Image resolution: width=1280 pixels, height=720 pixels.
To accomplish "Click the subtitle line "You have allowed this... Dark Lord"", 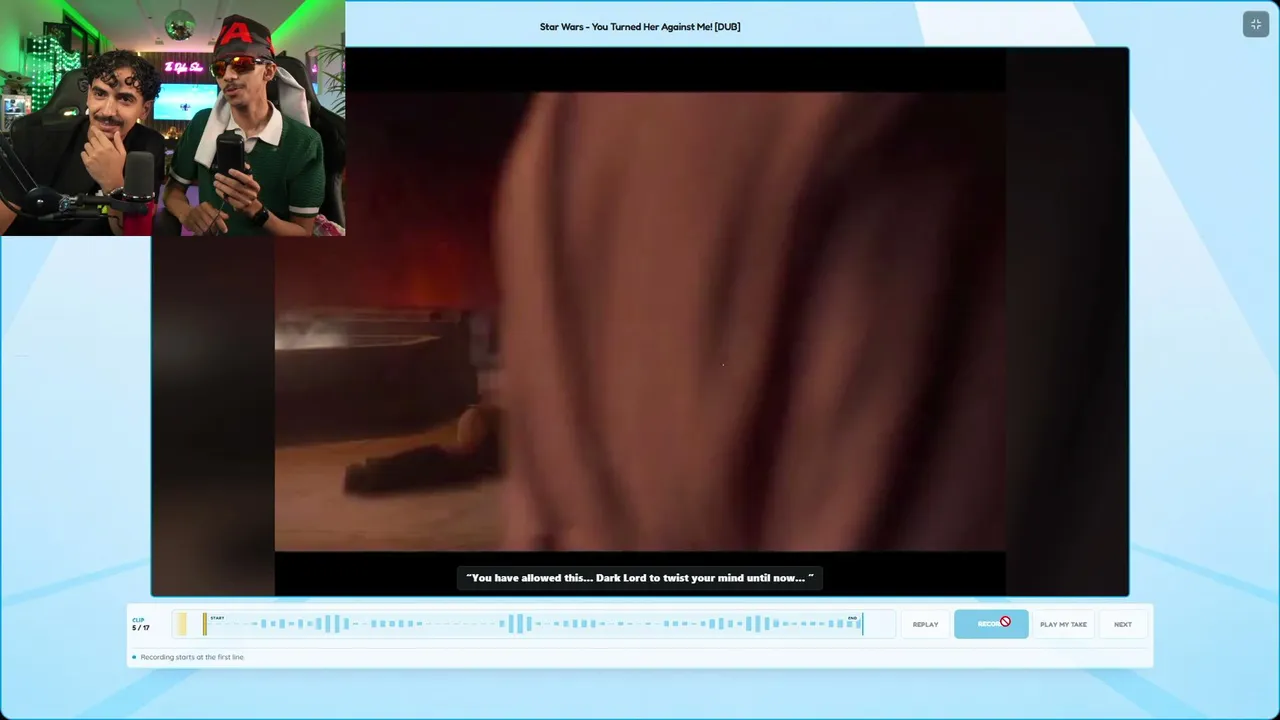I will pyautogui.click(x=640, y=578).
